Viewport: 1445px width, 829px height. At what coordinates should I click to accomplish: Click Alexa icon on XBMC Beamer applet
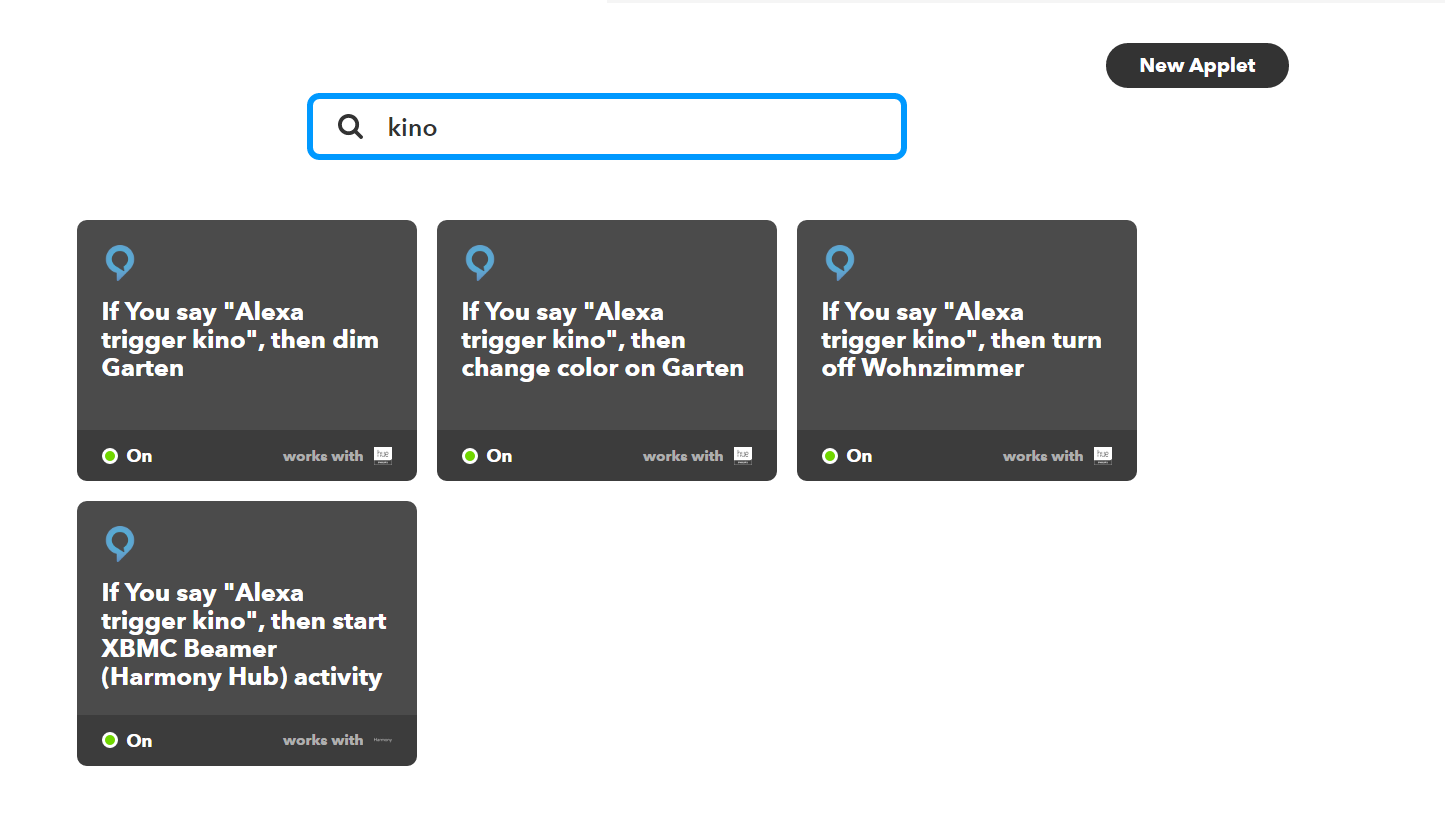pos(120,544)
